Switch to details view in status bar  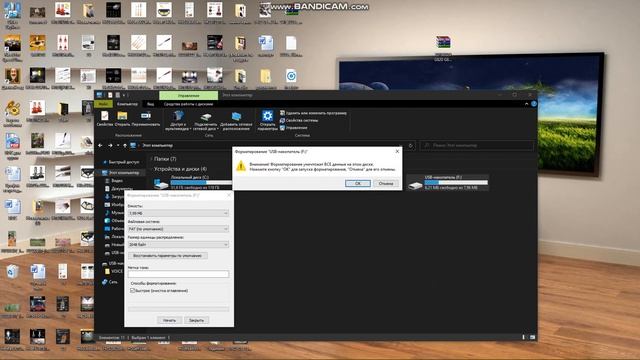click(x=524, y=337)
